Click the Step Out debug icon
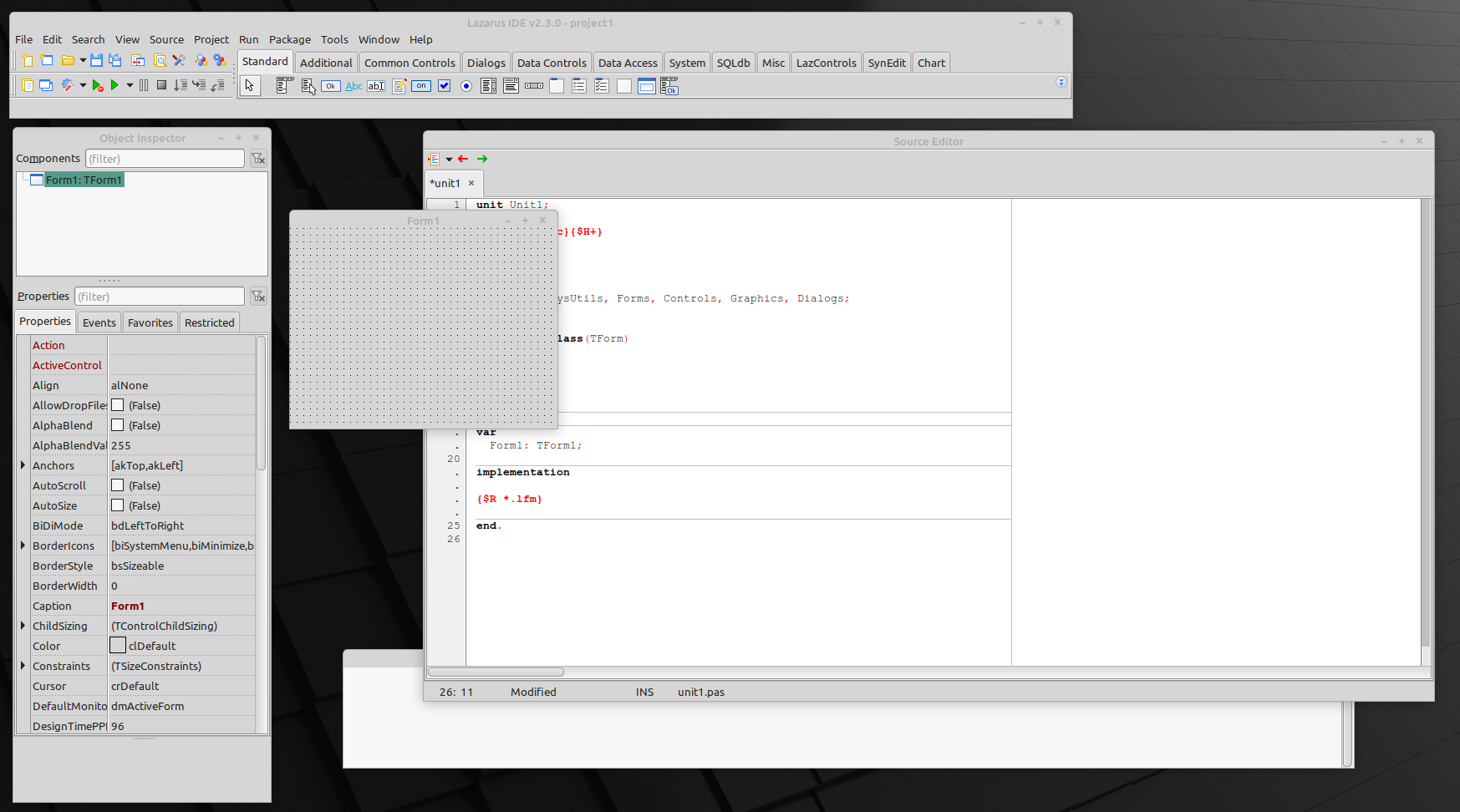 click(x=217, y=85)
